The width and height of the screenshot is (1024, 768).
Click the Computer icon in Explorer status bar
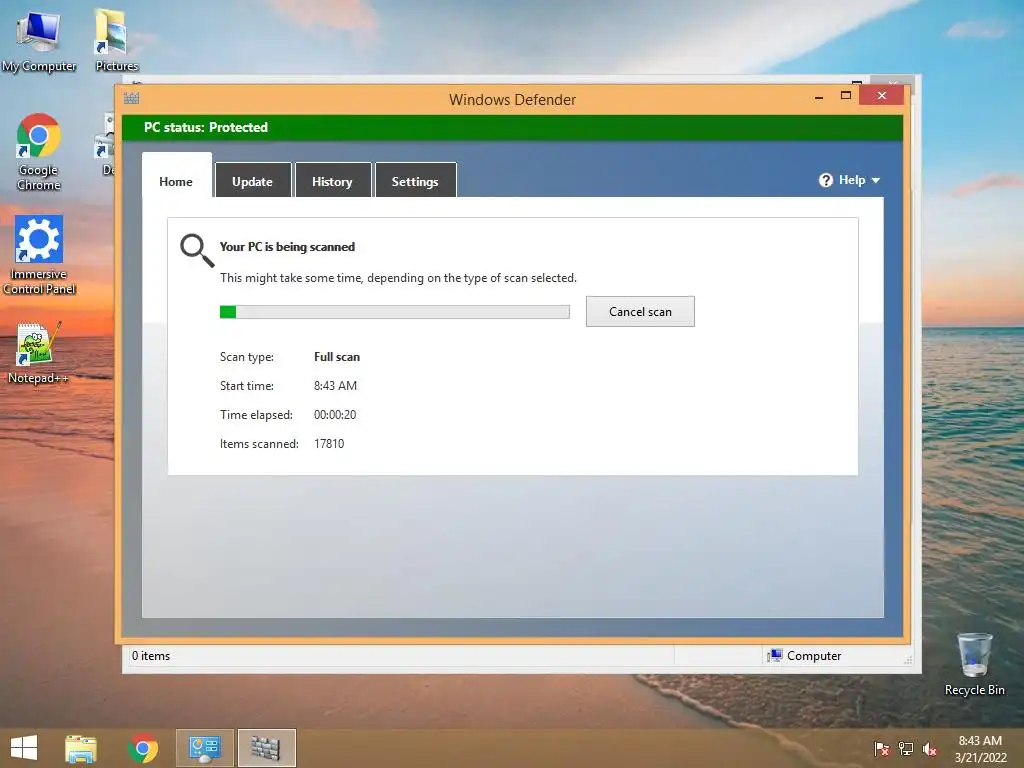775,656
